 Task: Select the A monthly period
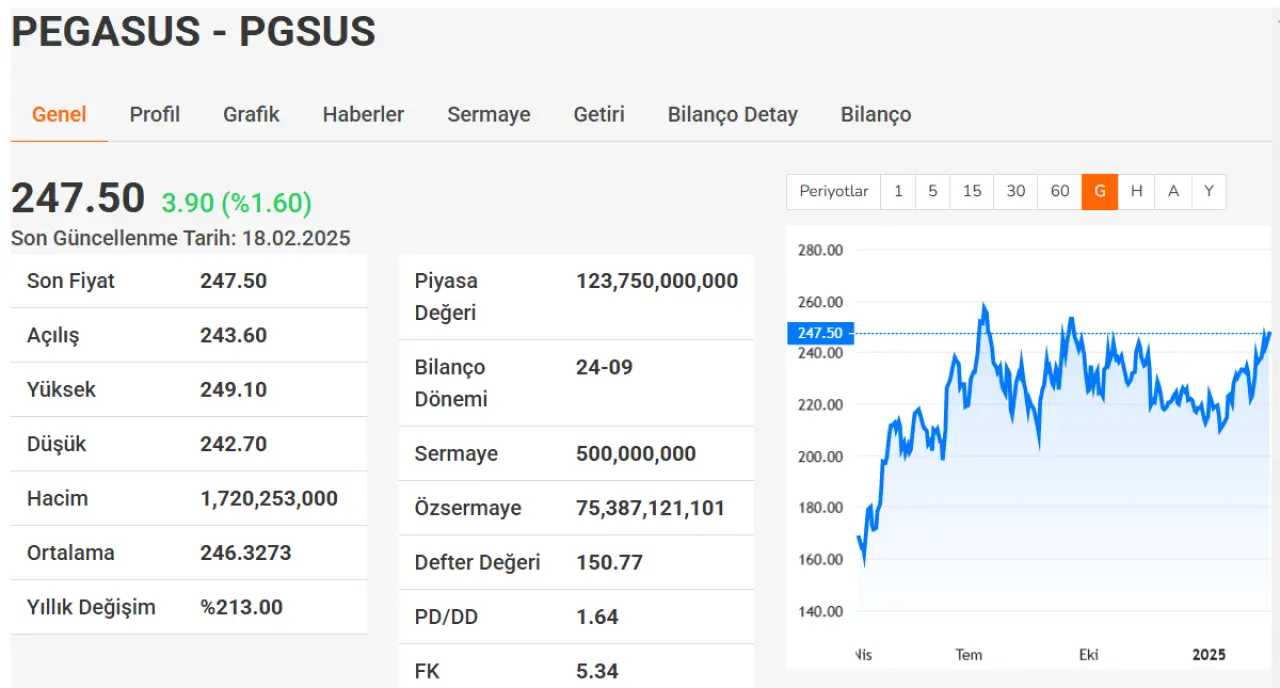[x=1173, y=191]
